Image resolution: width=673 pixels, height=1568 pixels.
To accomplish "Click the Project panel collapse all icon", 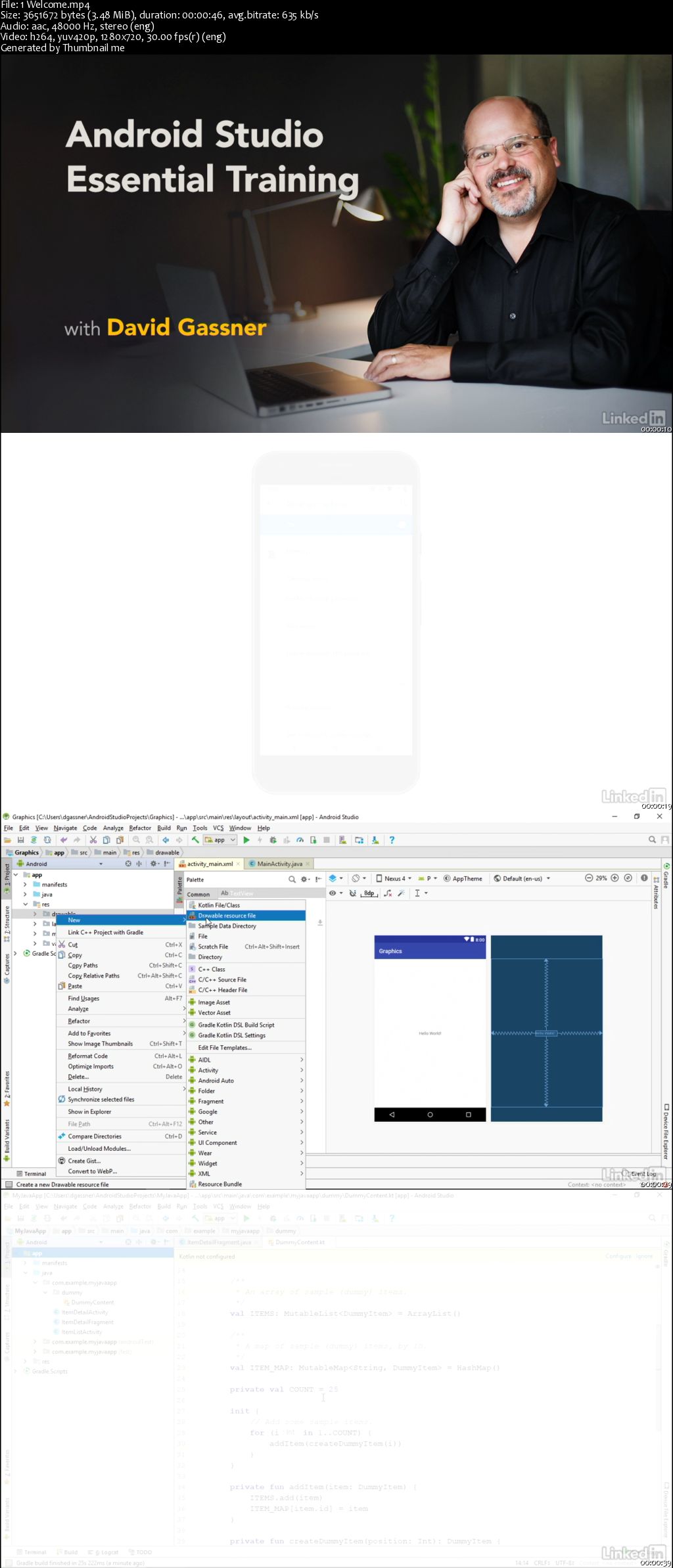I will (139, 864).
